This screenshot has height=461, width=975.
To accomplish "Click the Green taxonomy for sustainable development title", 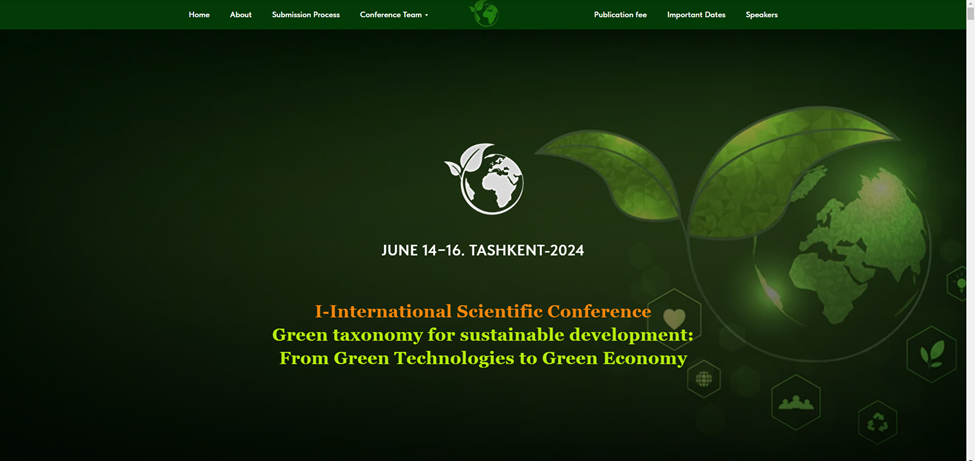I will pos(483,335).
